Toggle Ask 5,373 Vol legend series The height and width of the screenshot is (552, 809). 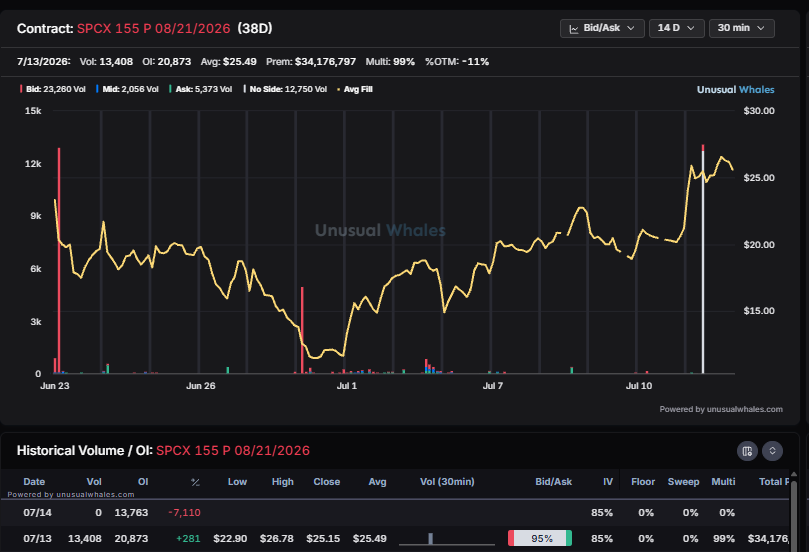201,89
